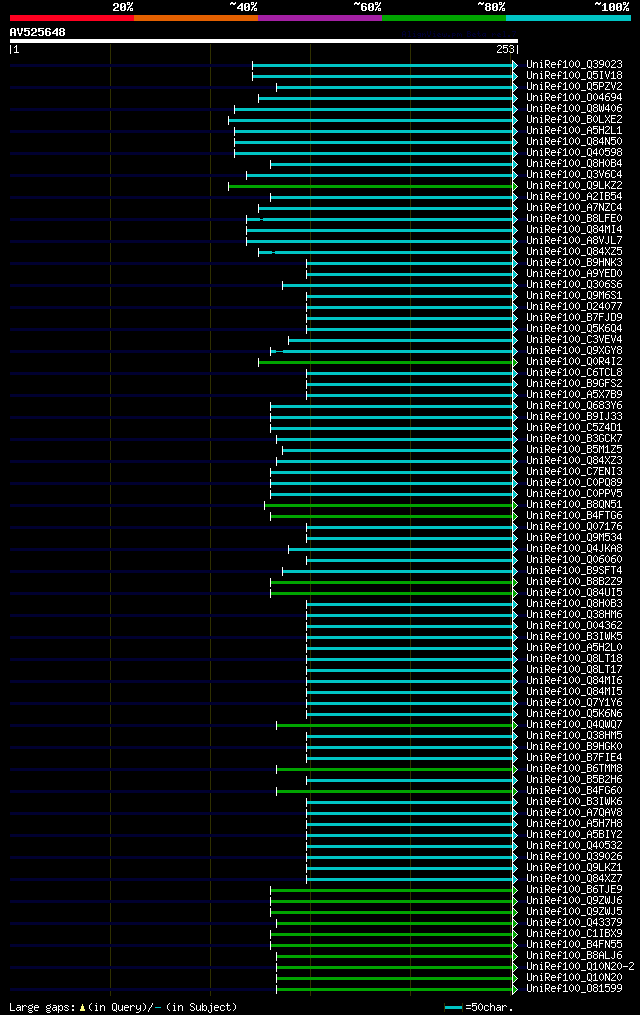The height and width of the screenshot is (1015, 640).
Task: Select the UniRef100_Q9M534 label
Action: pyautogui.click(x=574, y=538)
